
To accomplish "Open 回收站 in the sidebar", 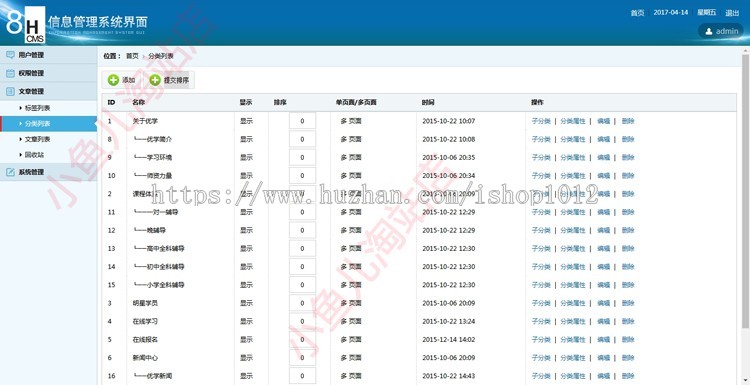I will (34, 155).
